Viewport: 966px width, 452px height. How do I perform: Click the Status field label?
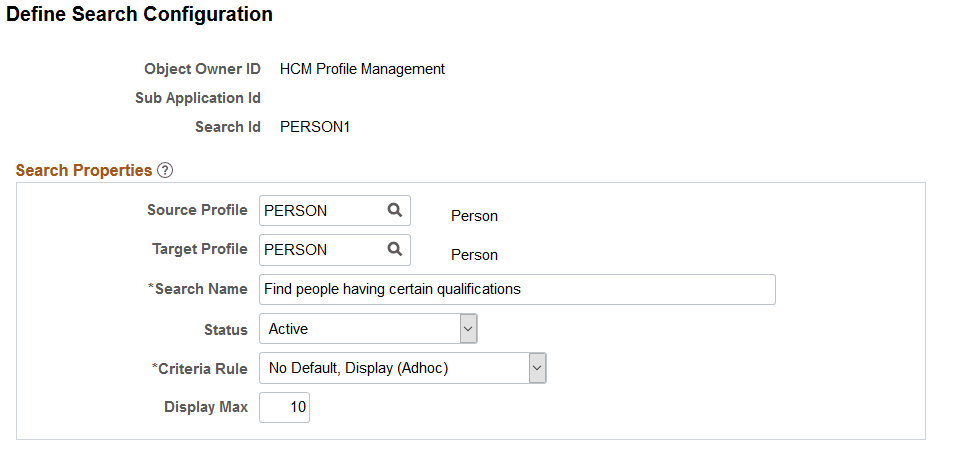226,329
